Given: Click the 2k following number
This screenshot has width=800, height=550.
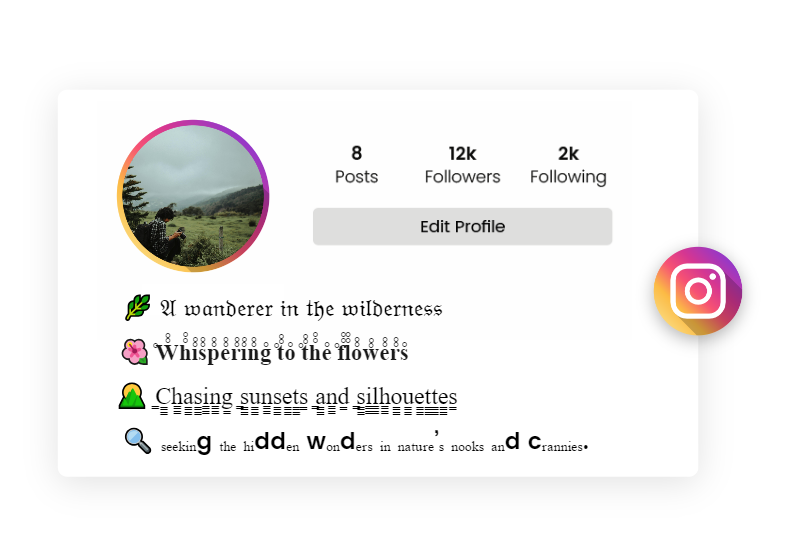Looking at the screenshot, I should 568,154.
